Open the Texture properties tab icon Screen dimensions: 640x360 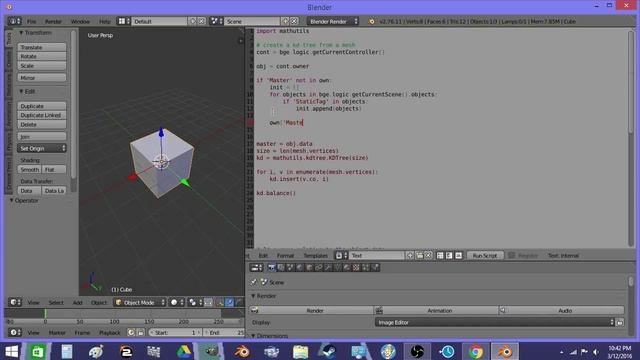356,267
